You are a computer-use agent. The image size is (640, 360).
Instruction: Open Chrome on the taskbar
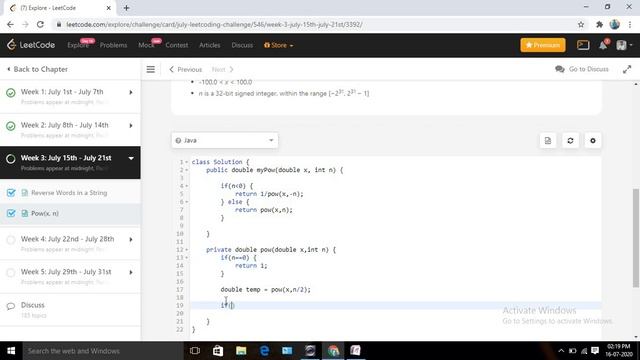[333, 351]
